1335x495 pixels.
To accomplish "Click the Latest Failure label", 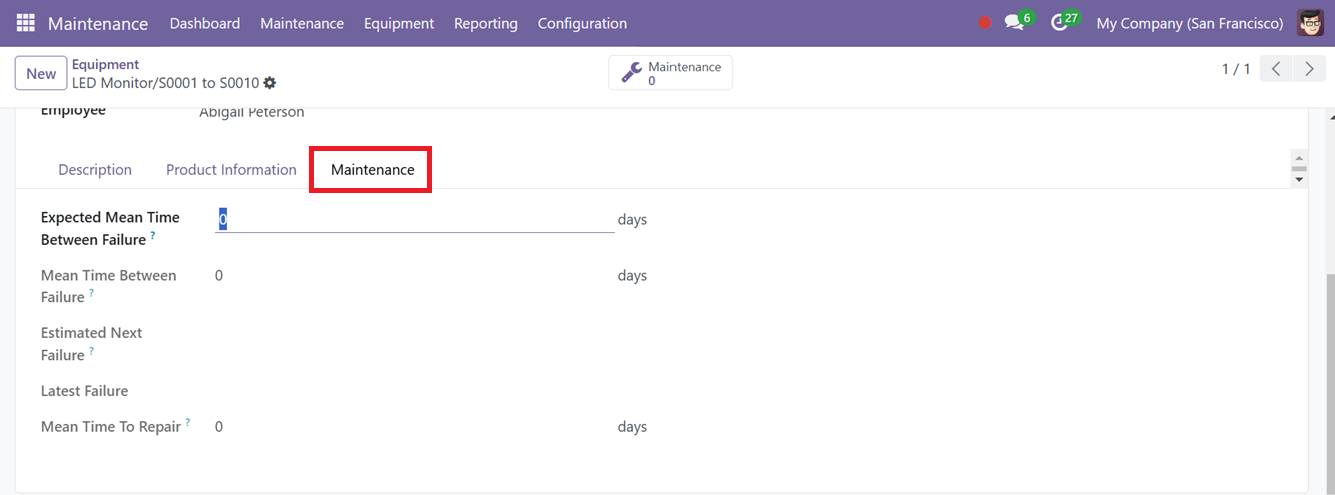I will 84,391.
